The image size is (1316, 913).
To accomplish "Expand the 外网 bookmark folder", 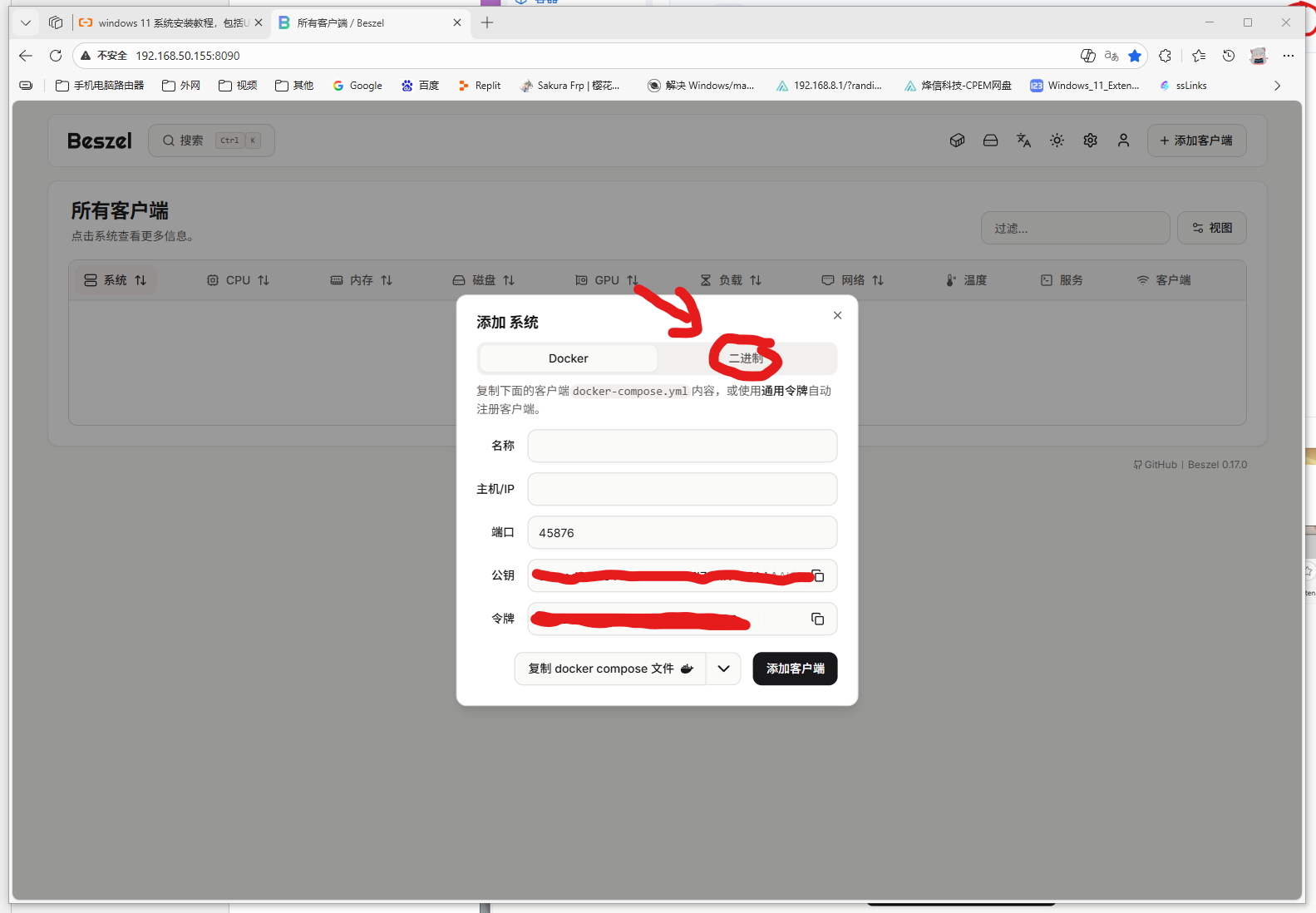I will point(181,86).
